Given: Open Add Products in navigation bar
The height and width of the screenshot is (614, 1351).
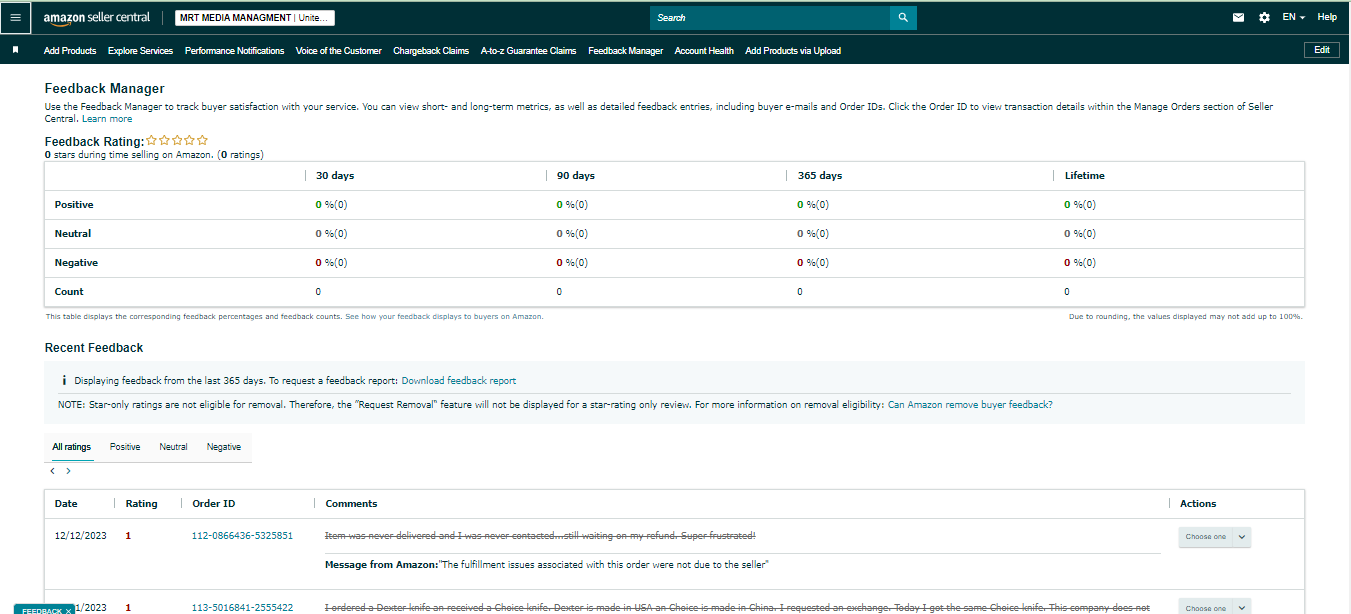Looking at the screenshot, I should pyautogui.click(x=70, y=51).
